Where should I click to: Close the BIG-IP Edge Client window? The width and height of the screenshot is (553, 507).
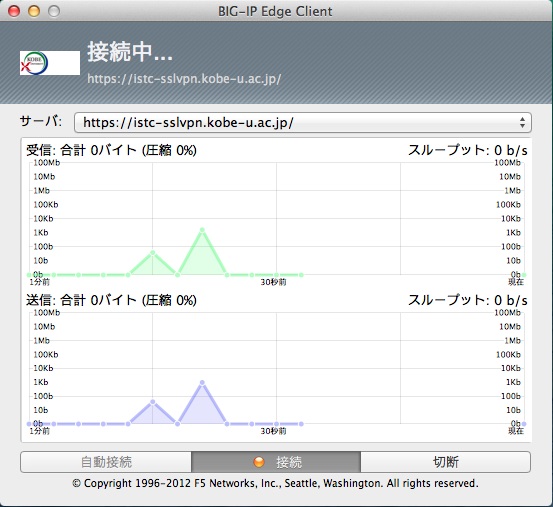tap(14, 11)
